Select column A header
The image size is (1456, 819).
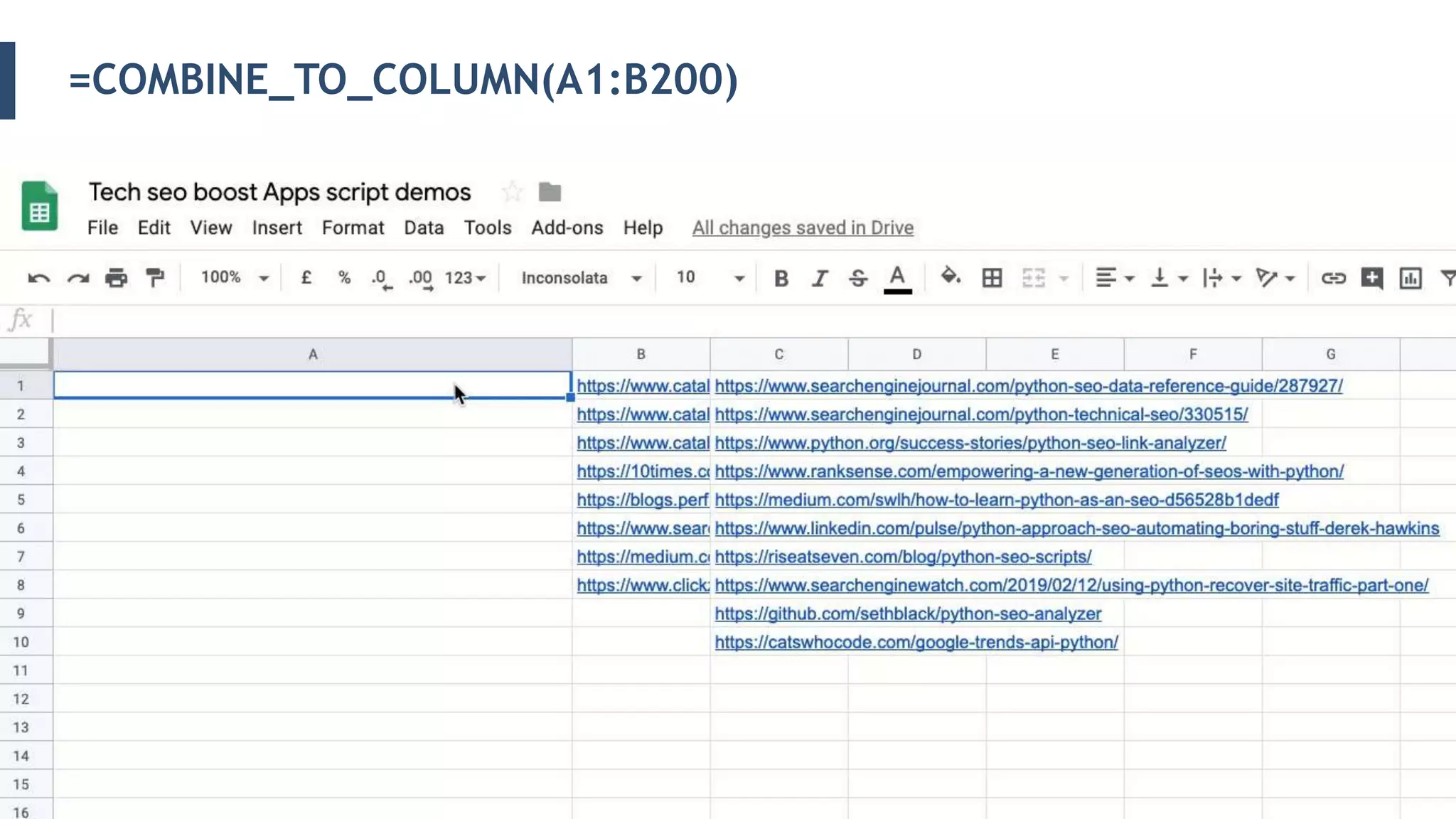[312, 354]
